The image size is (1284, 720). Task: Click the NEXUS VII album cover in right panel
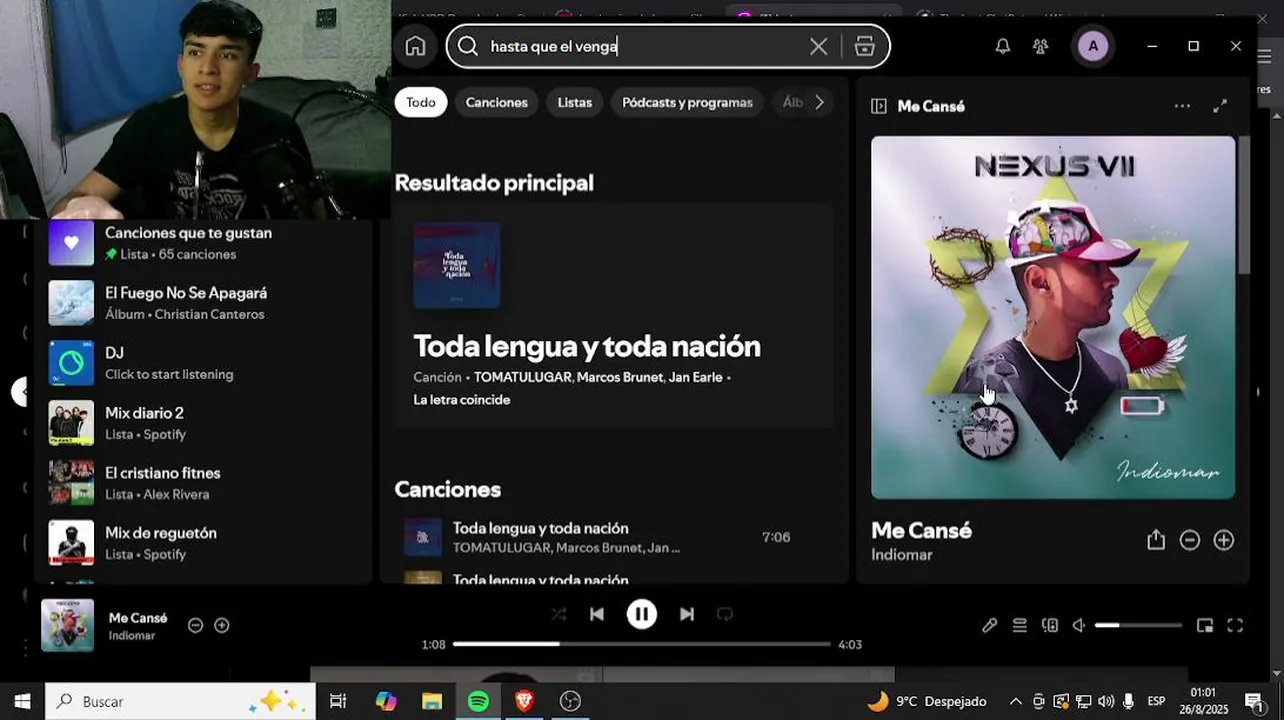1053,317
